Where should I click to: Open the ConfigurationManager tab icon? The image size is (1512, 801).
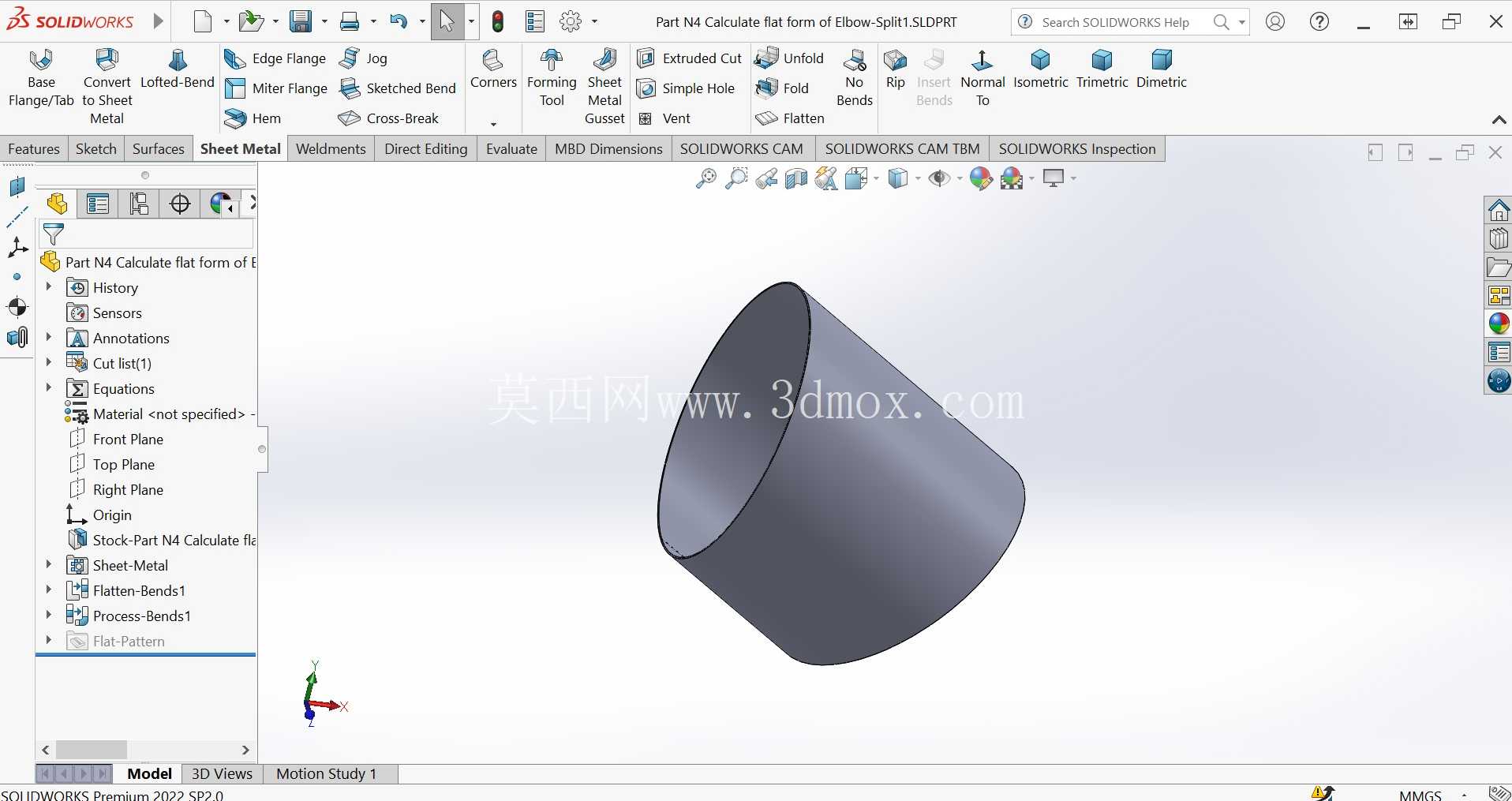click(139, 204)
